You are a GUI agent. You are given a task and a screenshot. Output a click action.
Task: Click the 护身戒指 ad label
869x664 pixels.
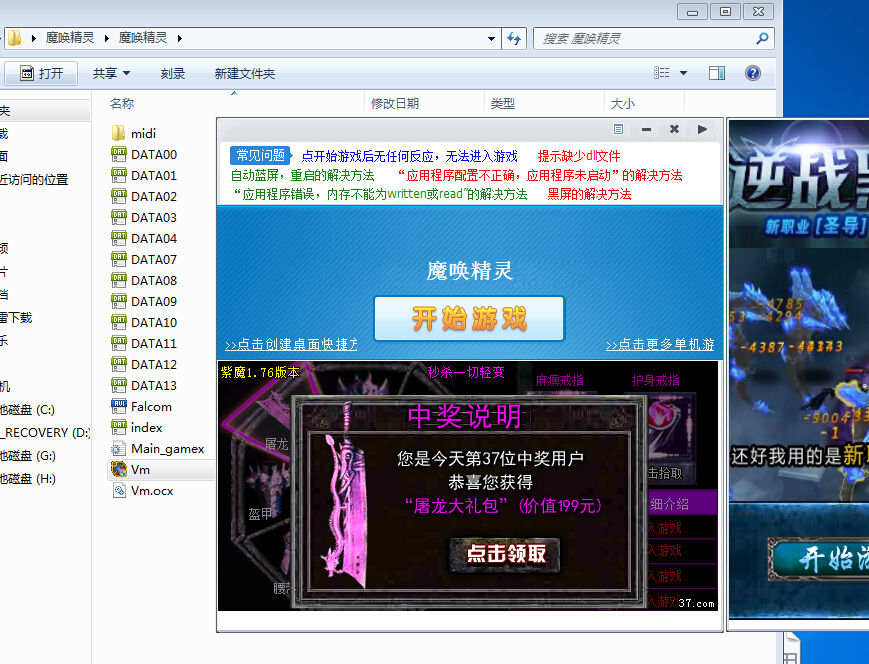[x=656, y=380]
